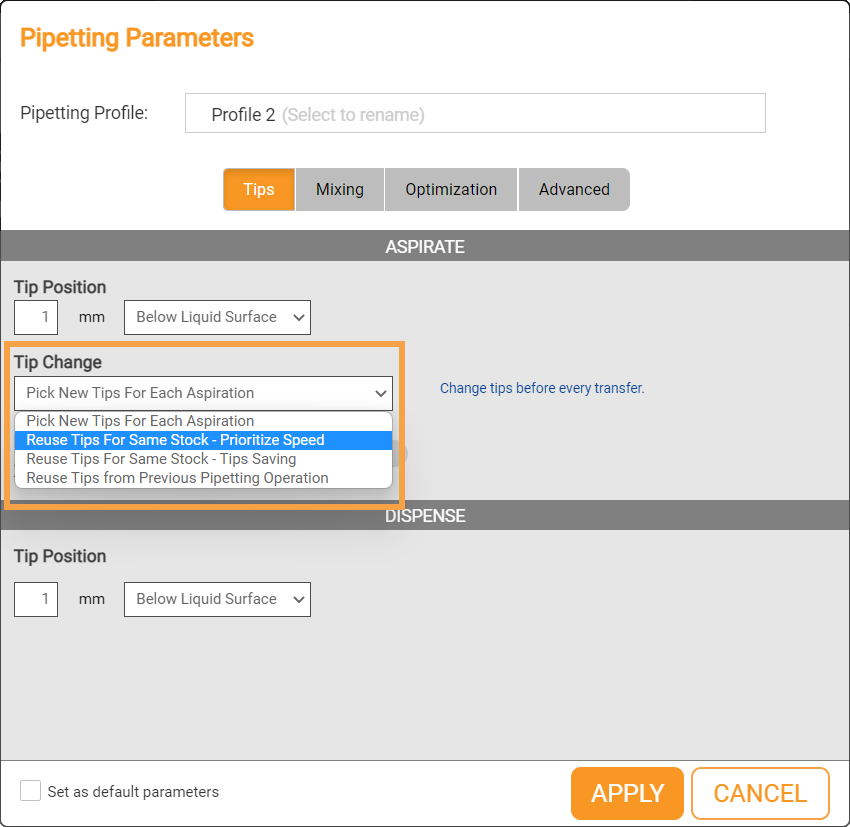Screen dimensions: 850x827
Task: Collapse the Tip Change combo box
Action: pyautogui.click(x=203, y=393)
